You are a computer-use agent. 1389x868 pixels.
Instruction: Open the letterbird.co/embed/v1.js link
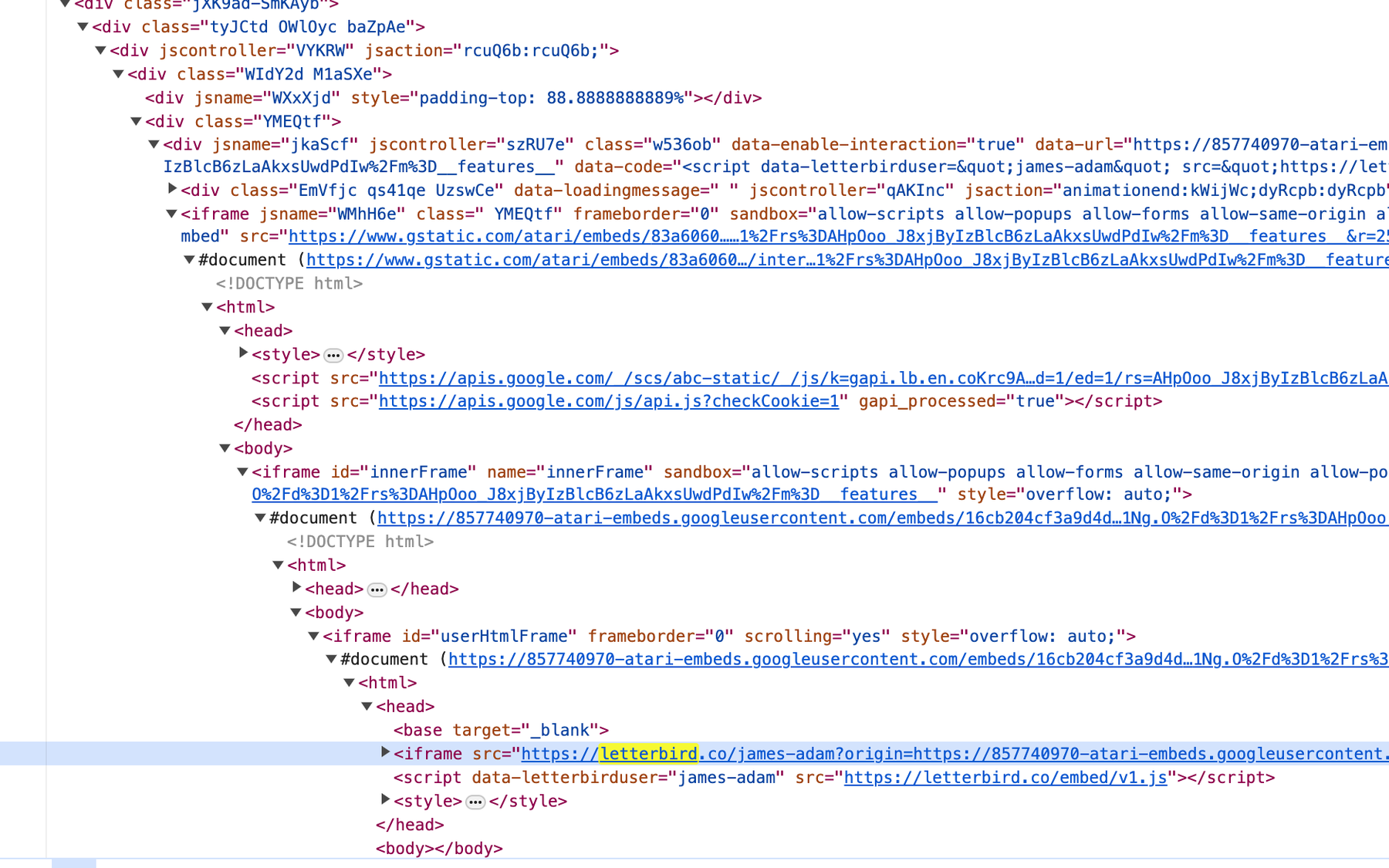pos(1005,778)
